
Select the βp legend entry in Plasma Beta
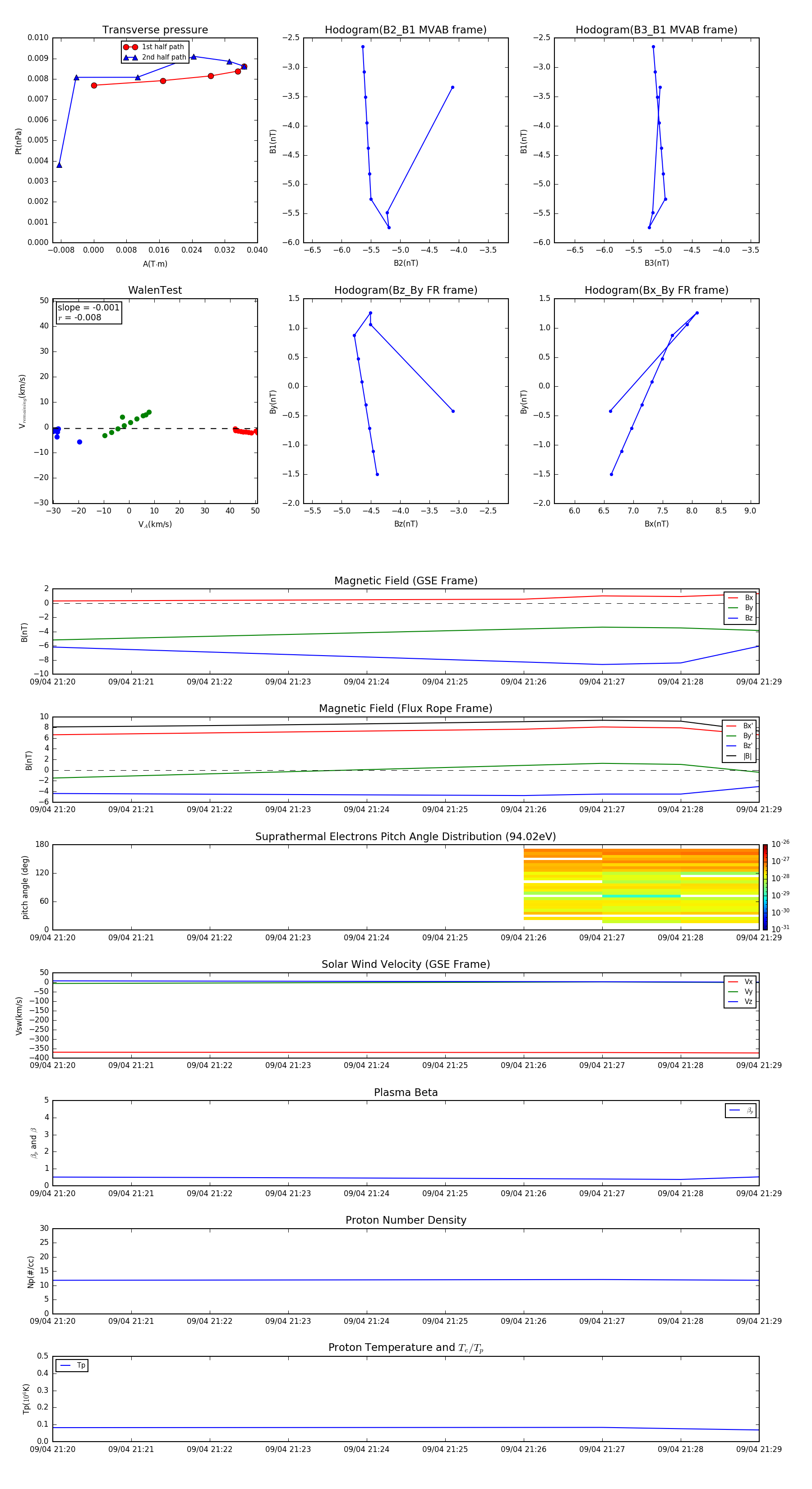pos(741,1110)
